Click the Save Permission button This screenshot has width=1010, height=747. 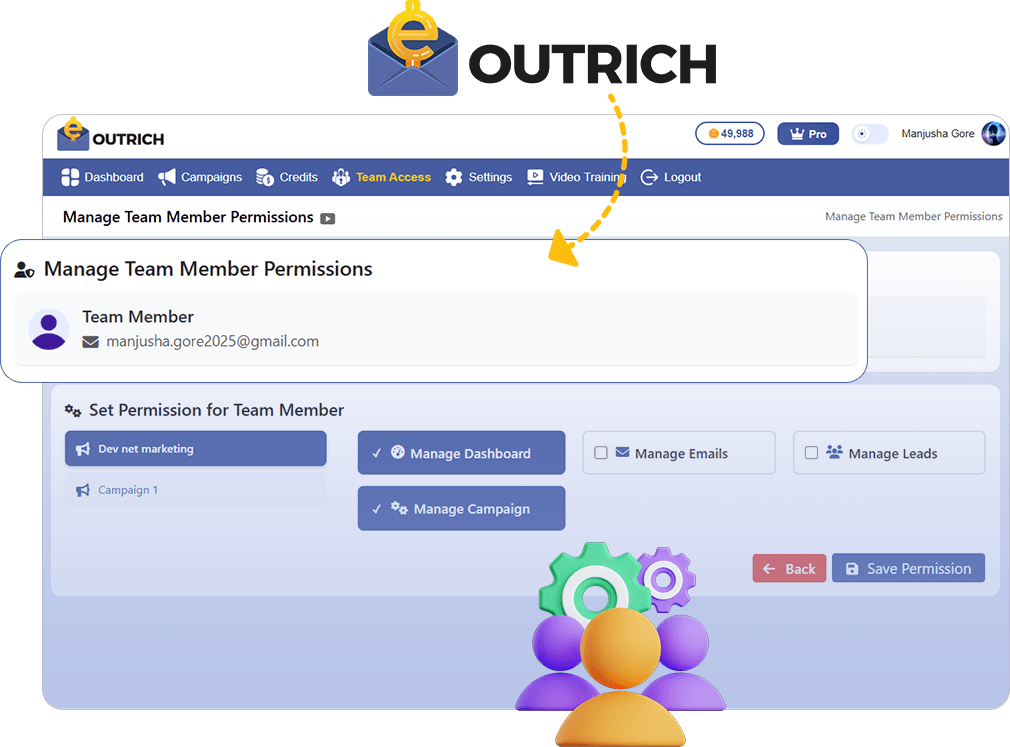point(908,569)
